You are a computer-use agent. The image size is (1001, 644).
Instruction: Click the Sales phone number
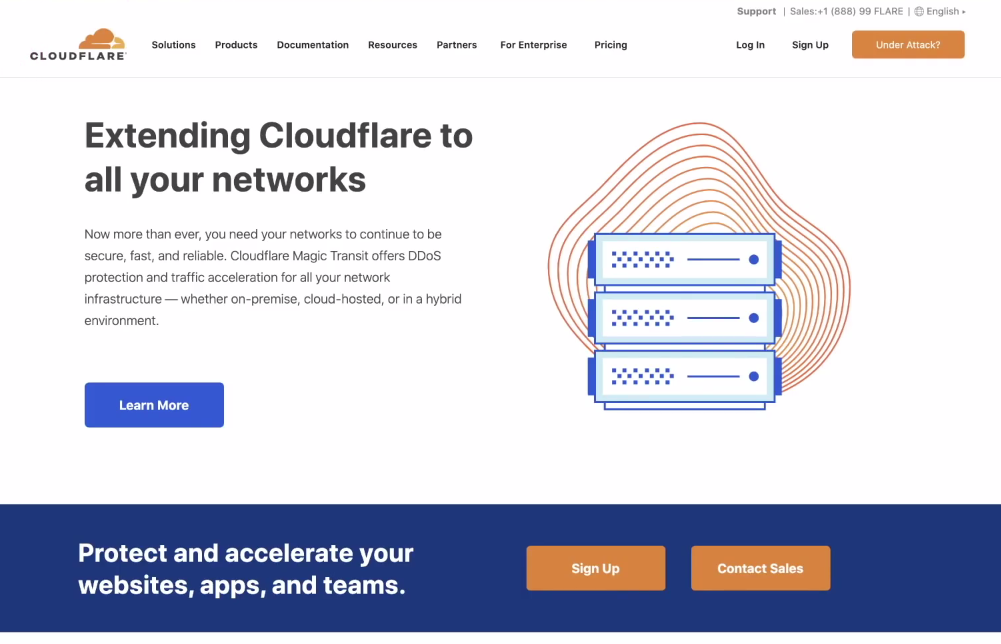tap(847, 11)
